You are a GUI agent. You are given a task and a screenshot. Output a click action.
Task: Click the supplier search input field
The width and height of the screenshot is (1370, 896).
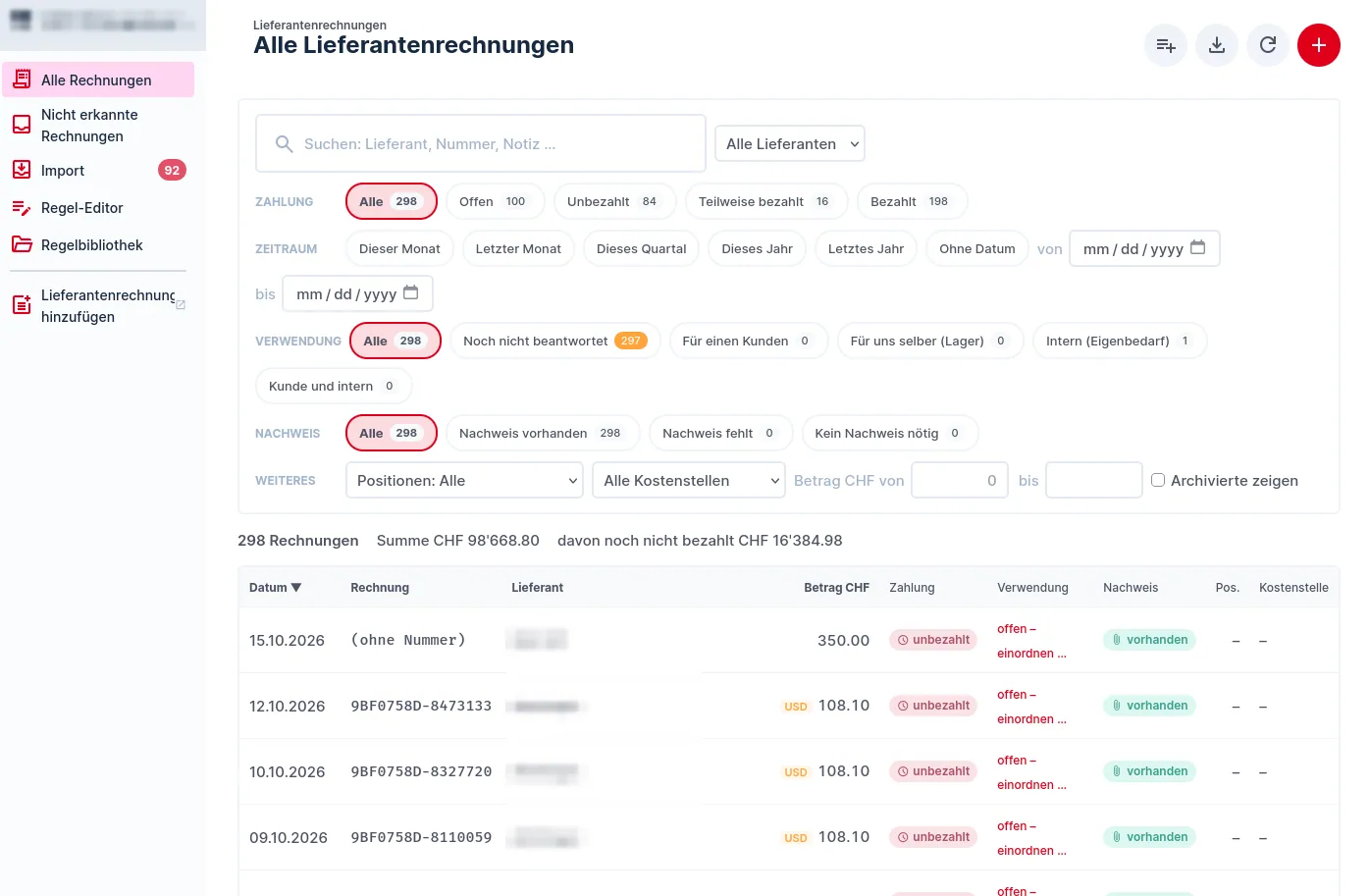[x=481, y=144]
